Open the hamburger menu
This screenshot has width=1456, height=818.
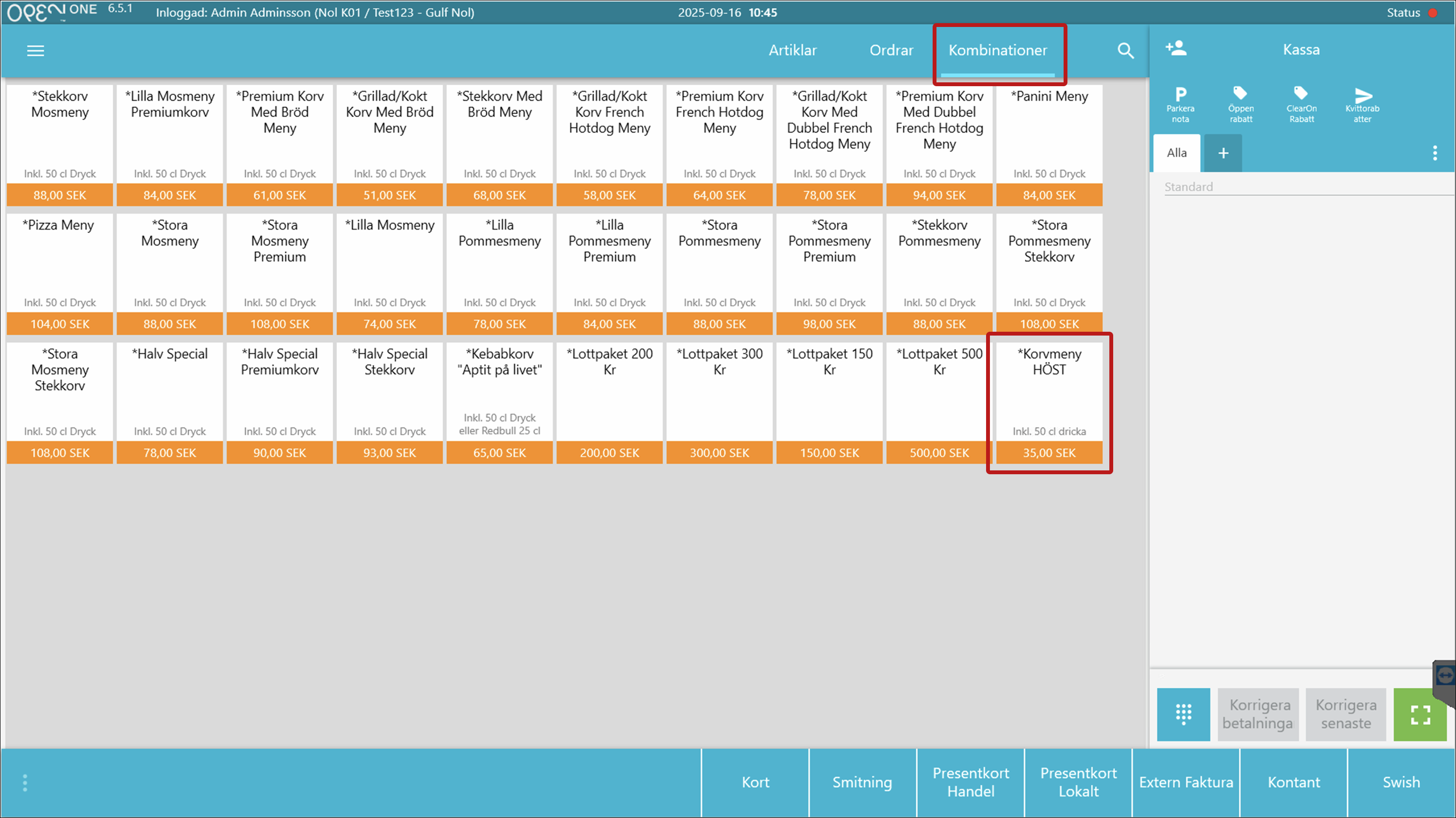click(x=35, y=51)
